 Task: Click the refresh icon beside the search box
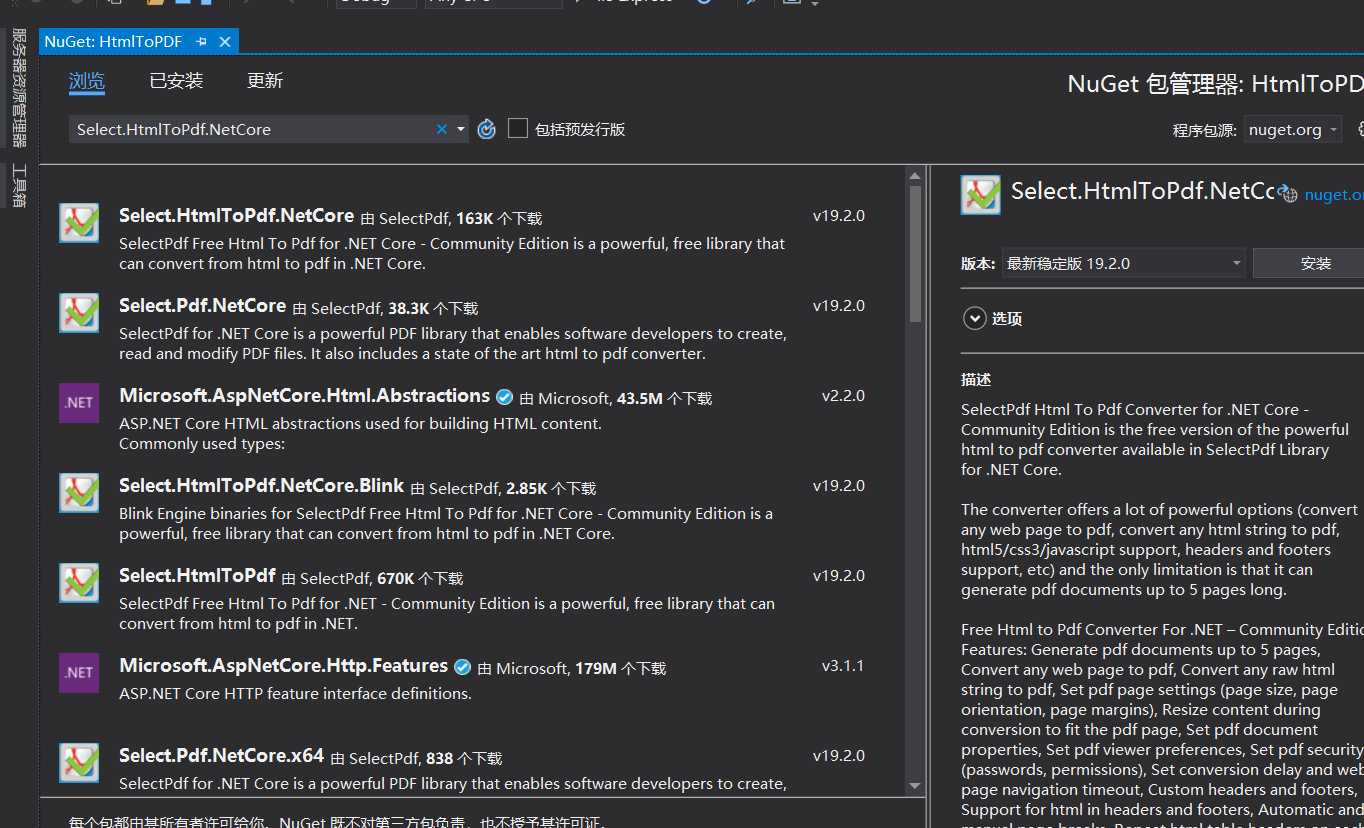pos(487,129)
